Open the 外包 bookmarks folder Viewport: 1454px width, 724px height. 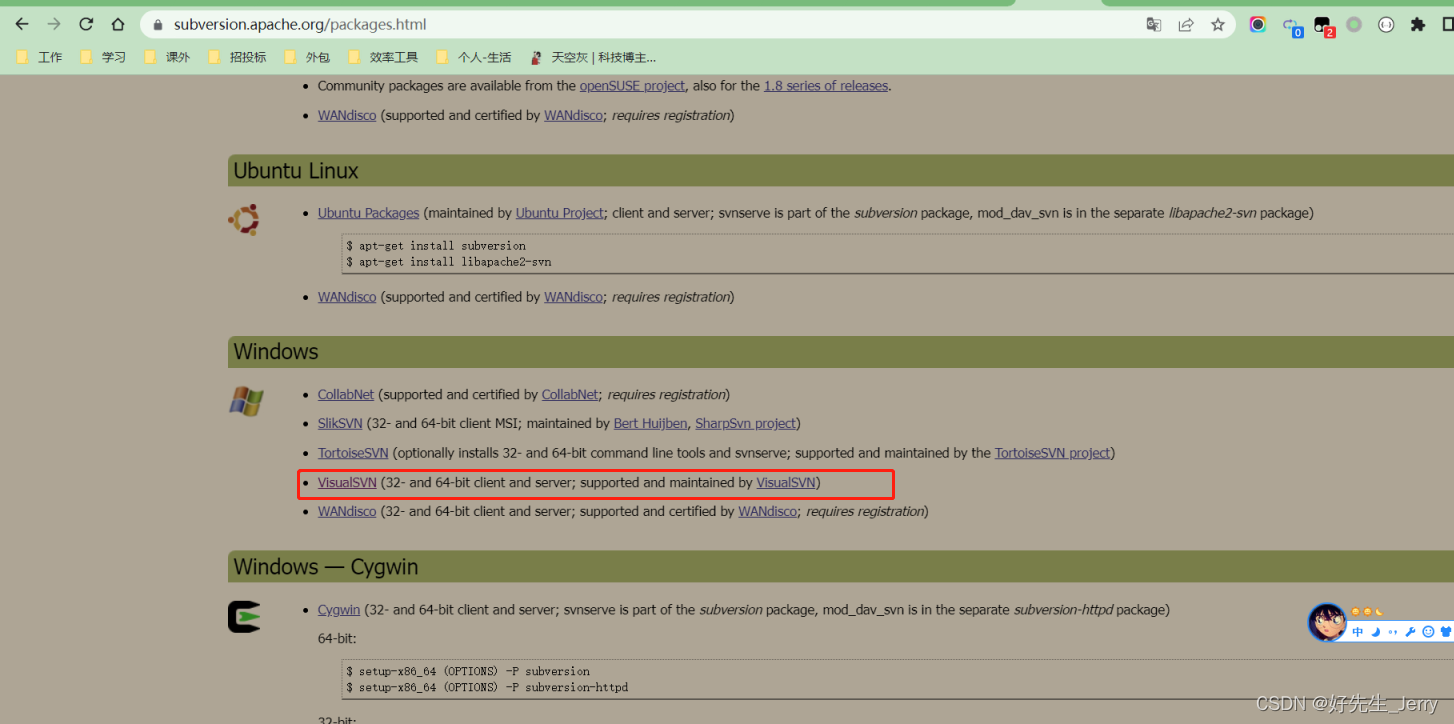tap(308, 57)
